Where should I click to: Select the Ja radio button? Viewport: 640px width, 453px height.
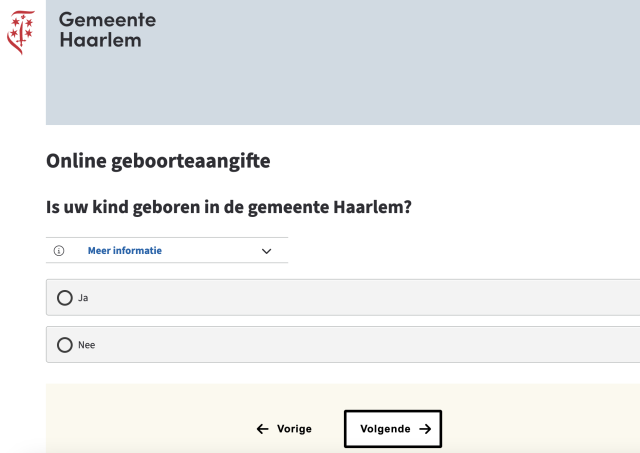coord(65,298)
